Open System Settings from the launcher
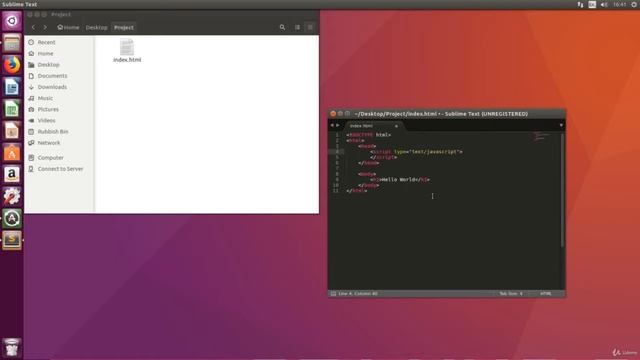This screenshot has height=360, width=640. point(11,197)
